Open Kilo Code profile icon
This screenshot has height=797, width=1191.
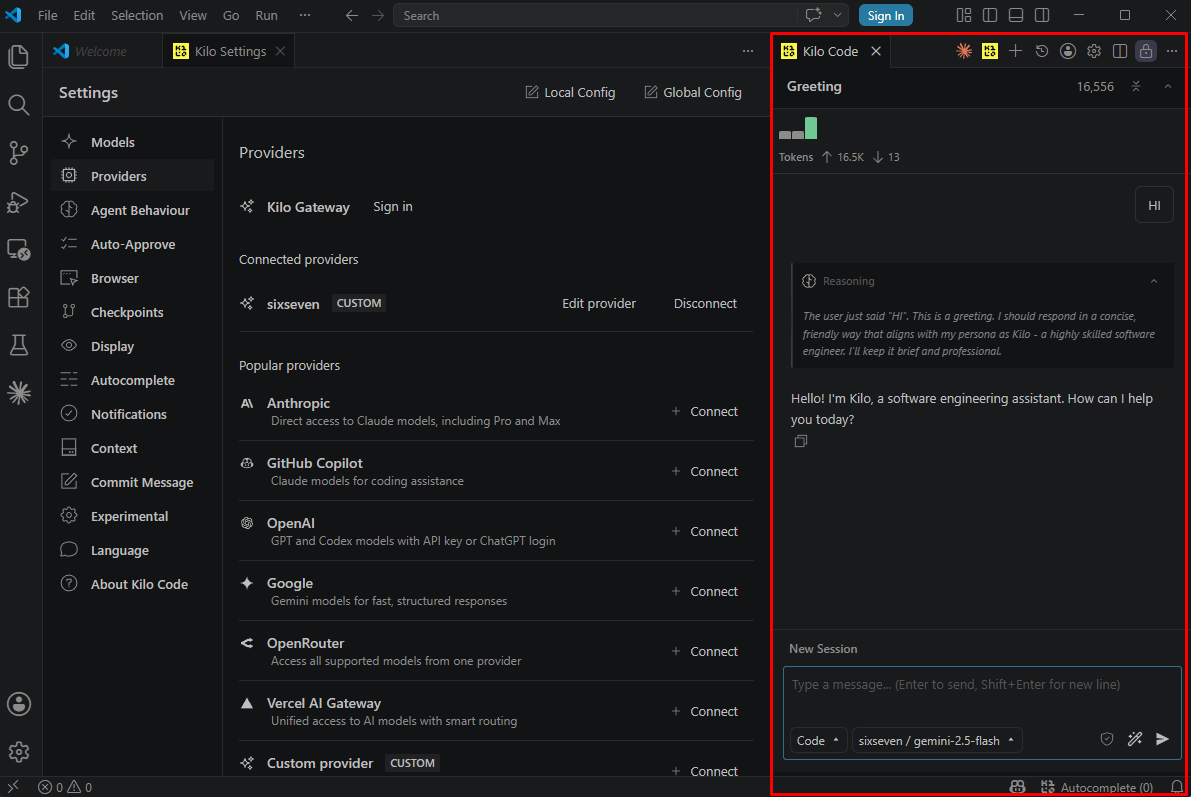click(x=1068, y=51)
